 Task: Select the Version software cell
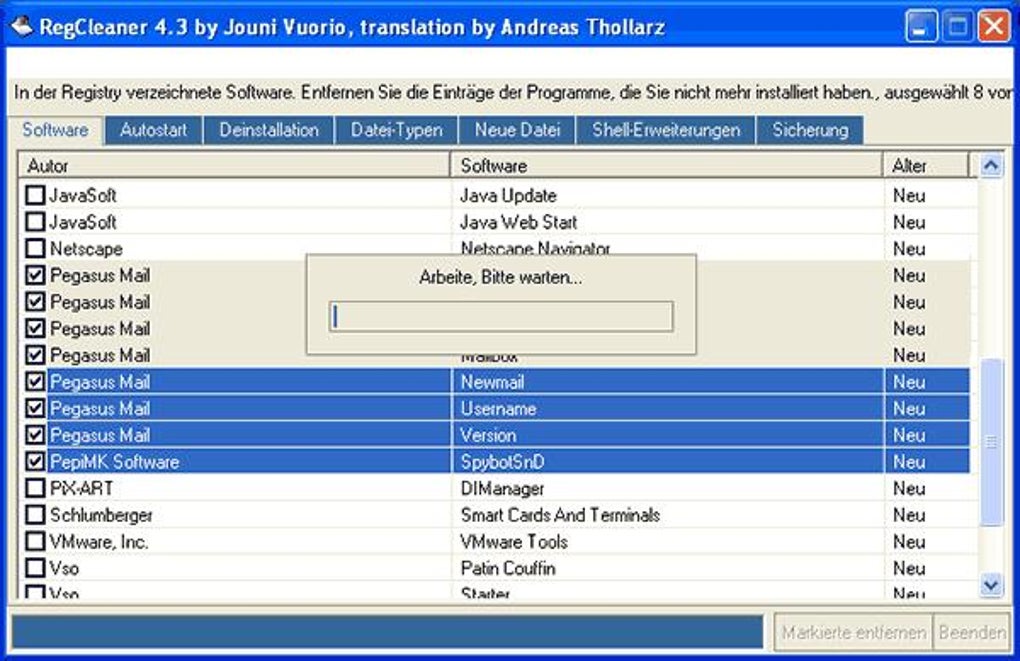[x=488, y=435]
